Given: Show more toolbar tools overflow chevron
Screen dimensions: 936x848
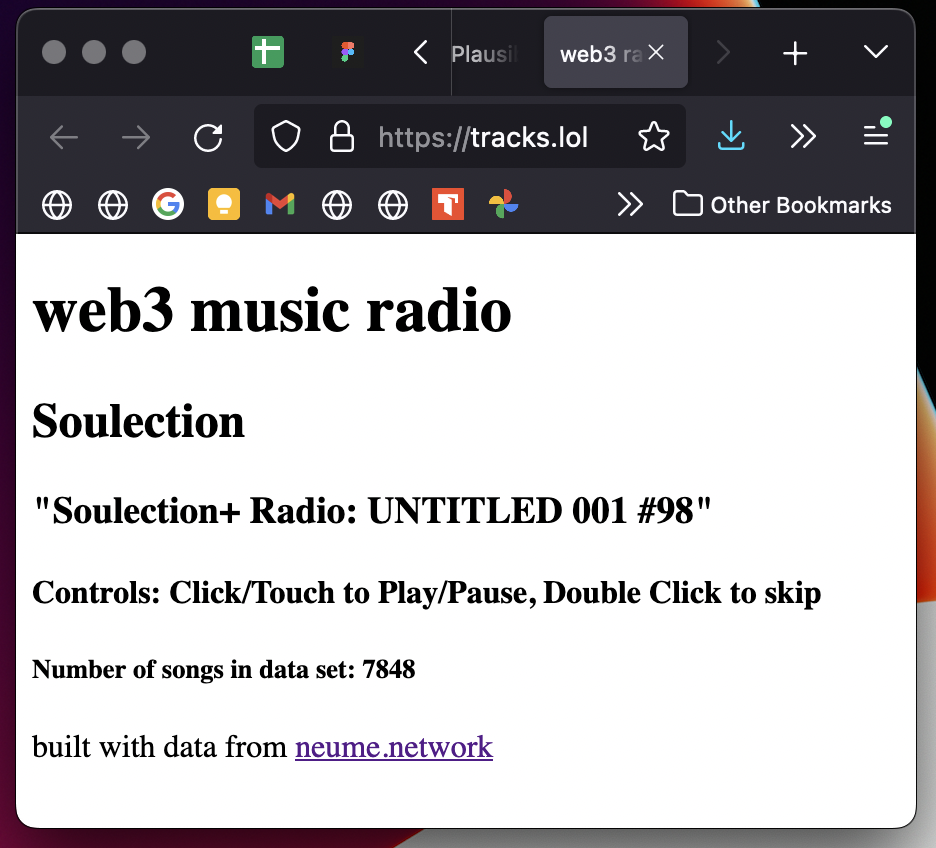Looking at the screenshot, I should (x=803, y=137).
